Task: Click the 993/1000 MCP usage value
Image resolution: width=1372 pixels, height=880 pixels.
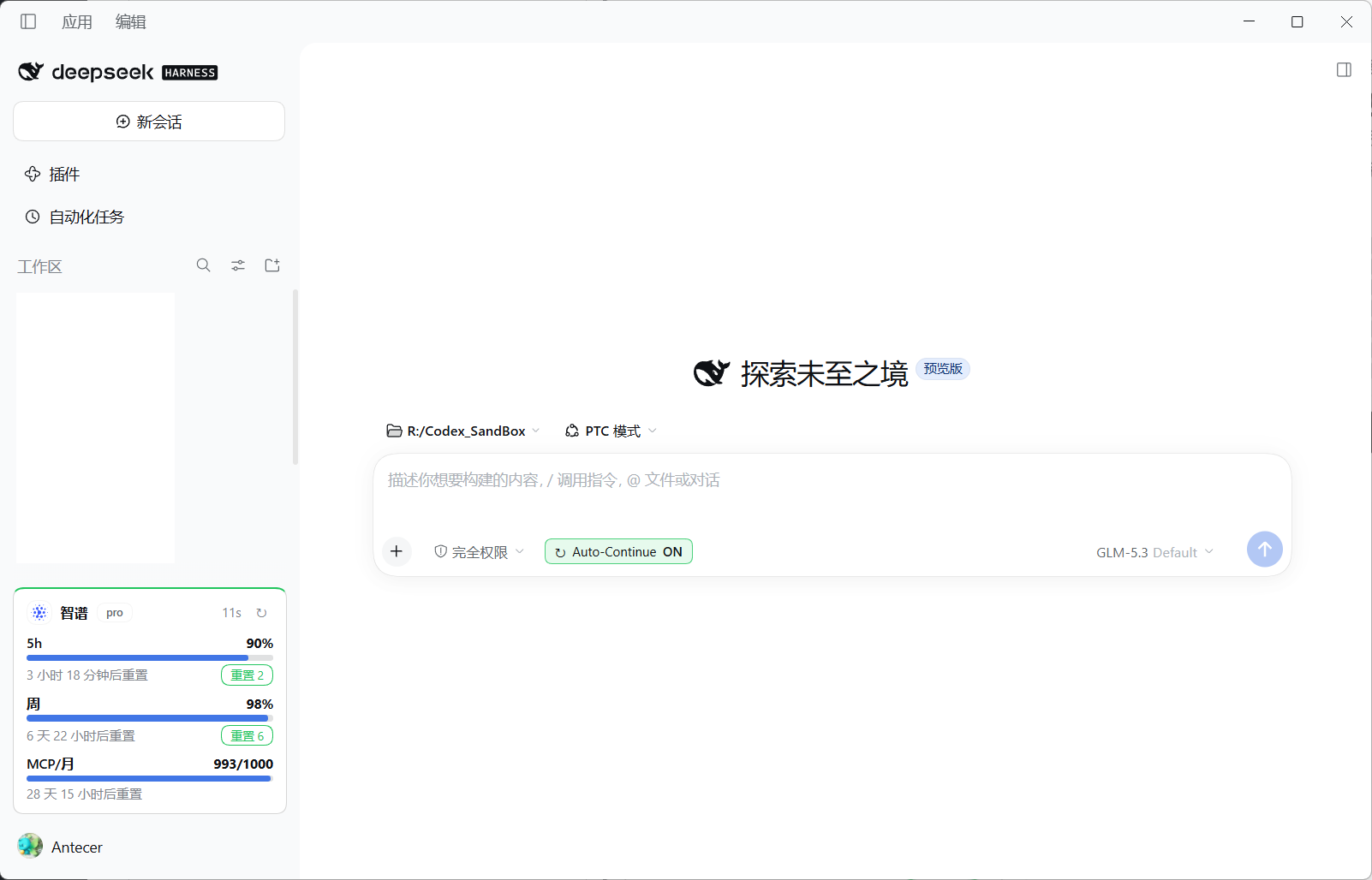Action: coord(243,764)
